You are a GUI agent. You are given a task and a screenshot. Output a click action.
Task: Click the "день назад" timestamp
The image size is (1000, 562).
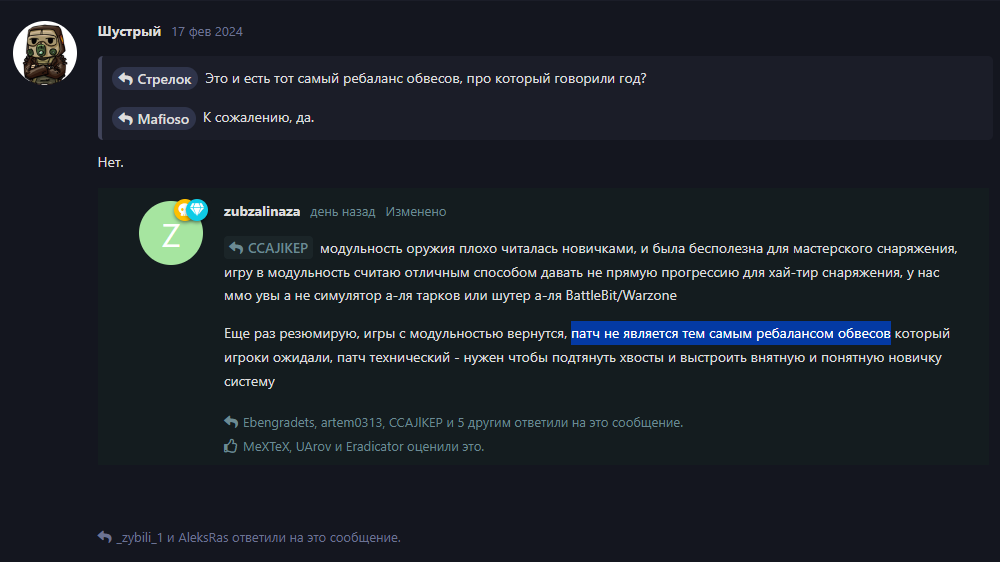point(343,212)
